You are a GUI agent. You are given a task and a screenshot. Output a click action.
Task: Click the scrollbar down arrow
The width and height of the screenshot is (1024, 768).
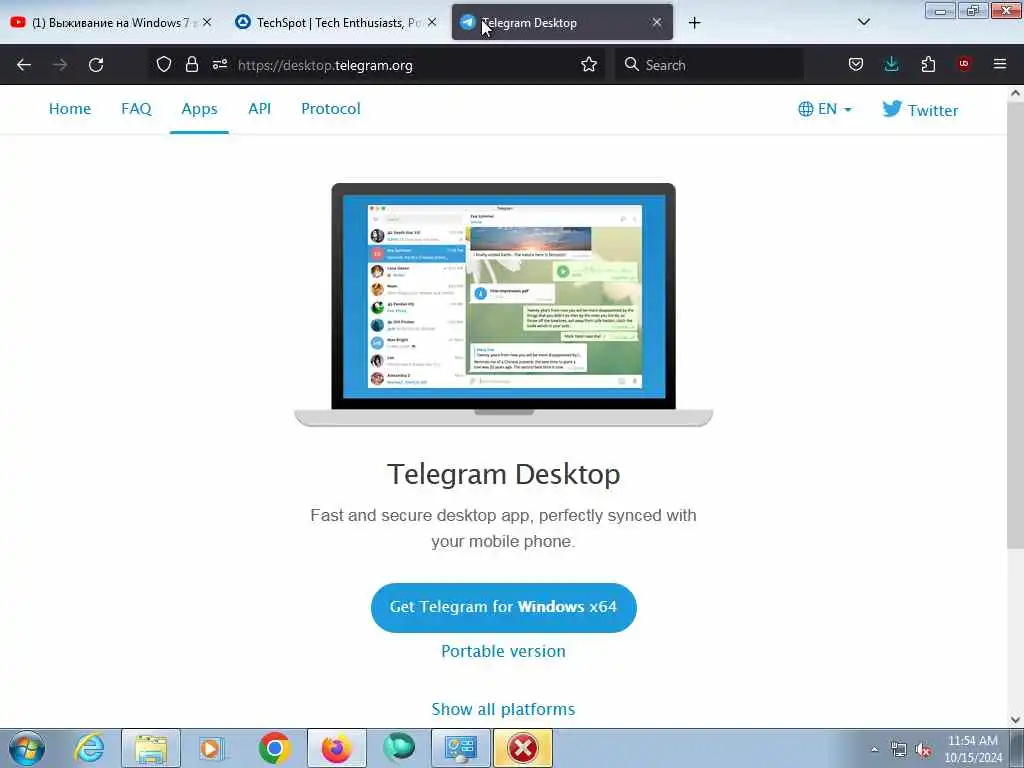tap(1015, 720)
